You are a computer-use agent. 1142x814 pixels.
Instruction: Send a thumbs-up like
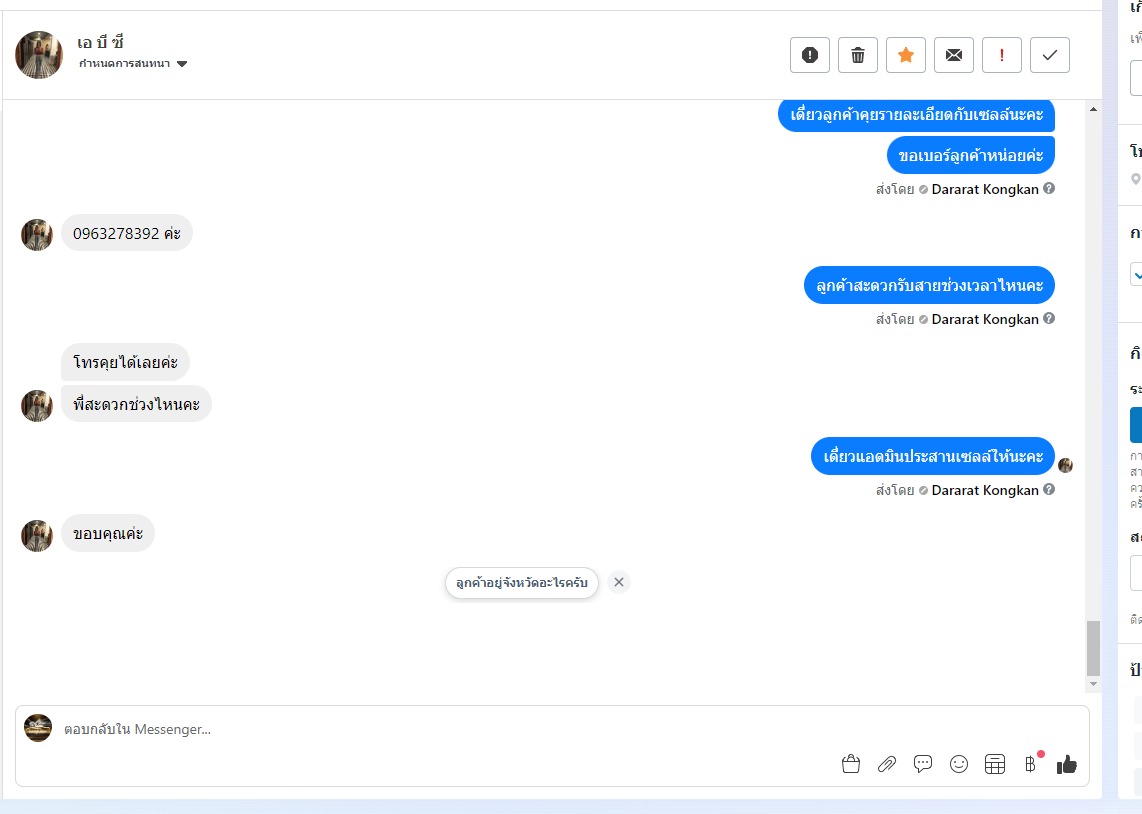(1066, 764)
